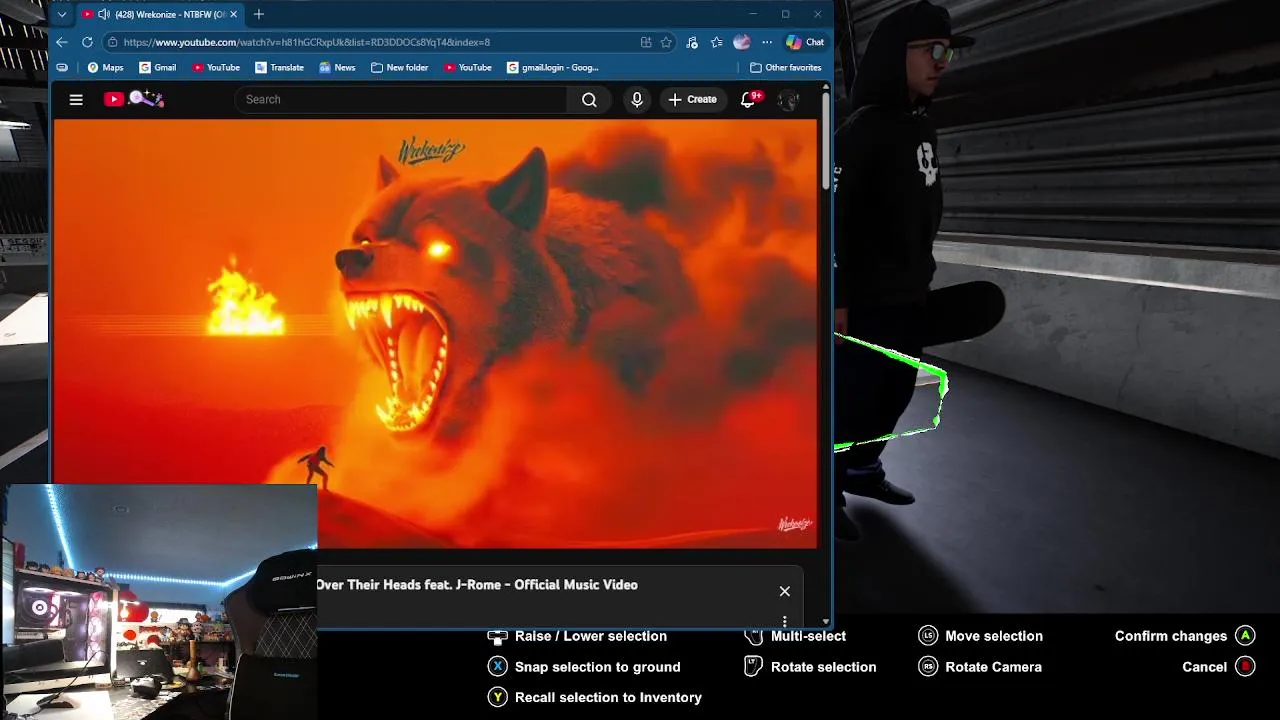Click the green A Confirm changes button

point(1245,636)
